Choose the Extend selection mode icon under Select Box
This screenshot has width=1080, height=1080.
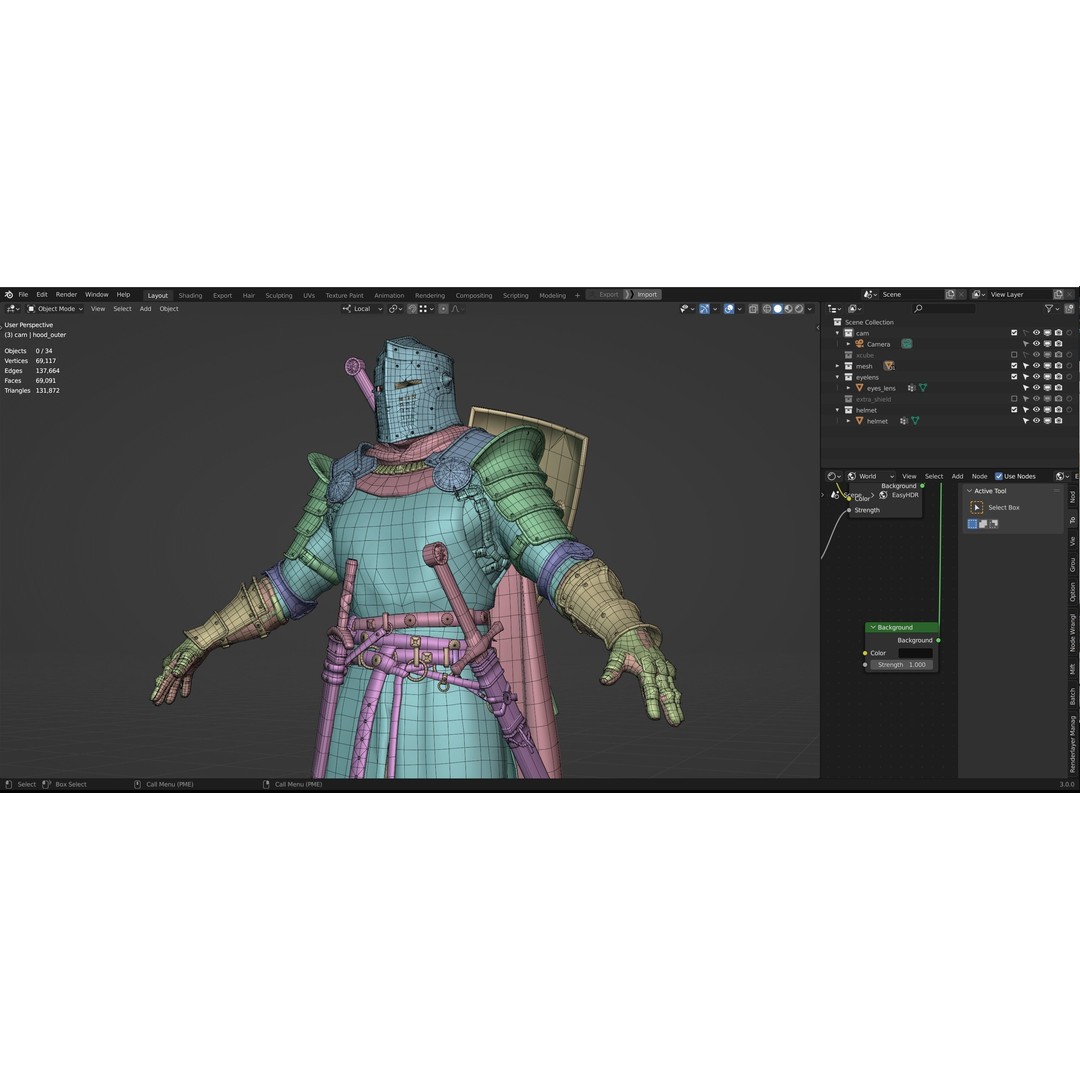coord(983,524)
